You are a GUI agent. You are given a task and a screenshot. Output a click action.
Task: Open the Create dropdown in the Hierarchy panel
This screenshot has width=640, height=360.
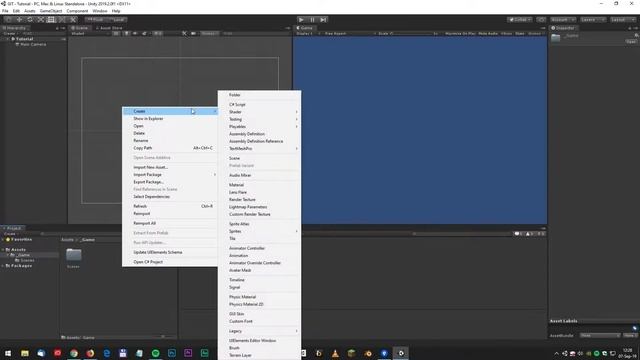[10, 33]
